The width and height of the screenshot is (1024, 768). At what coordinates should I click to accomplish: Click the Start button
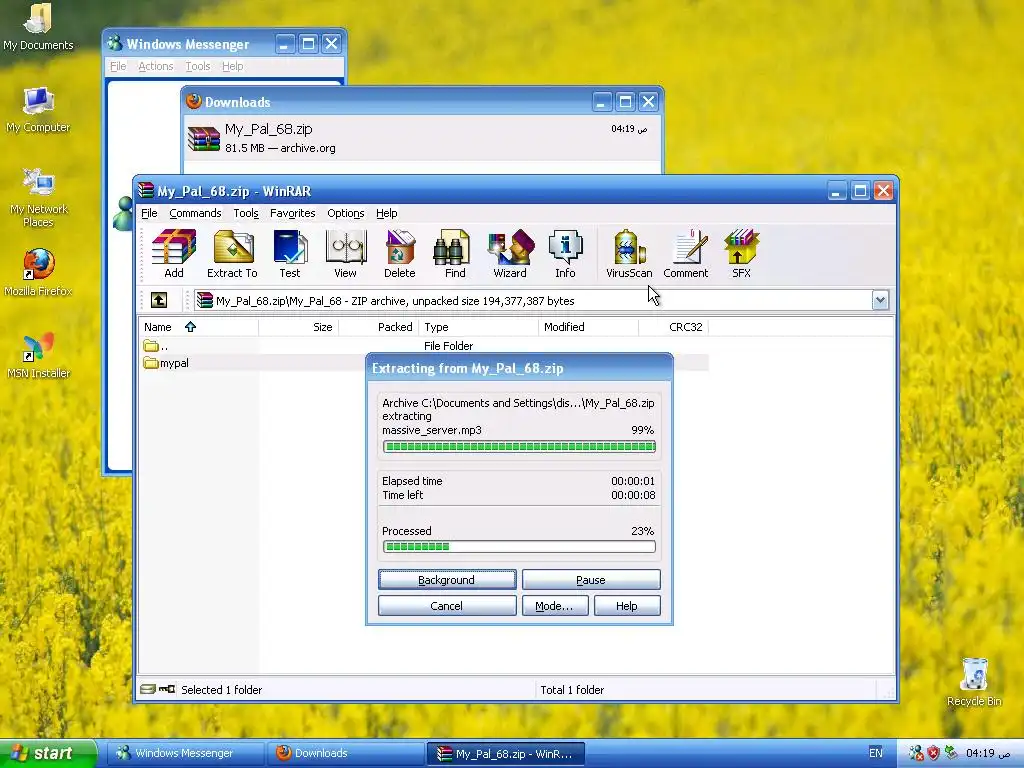(x=48, y=753)
